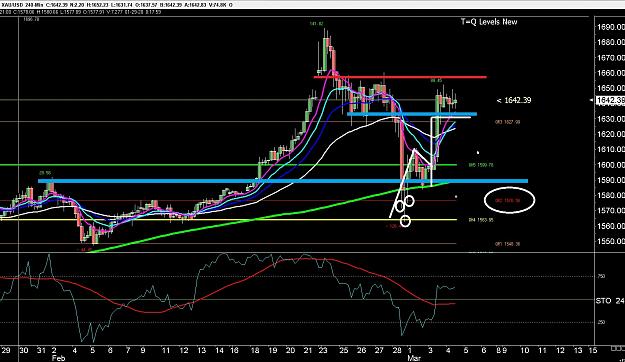Click the 1590.00 price axis label
625x362 pixels.
(x=611, y=180)
